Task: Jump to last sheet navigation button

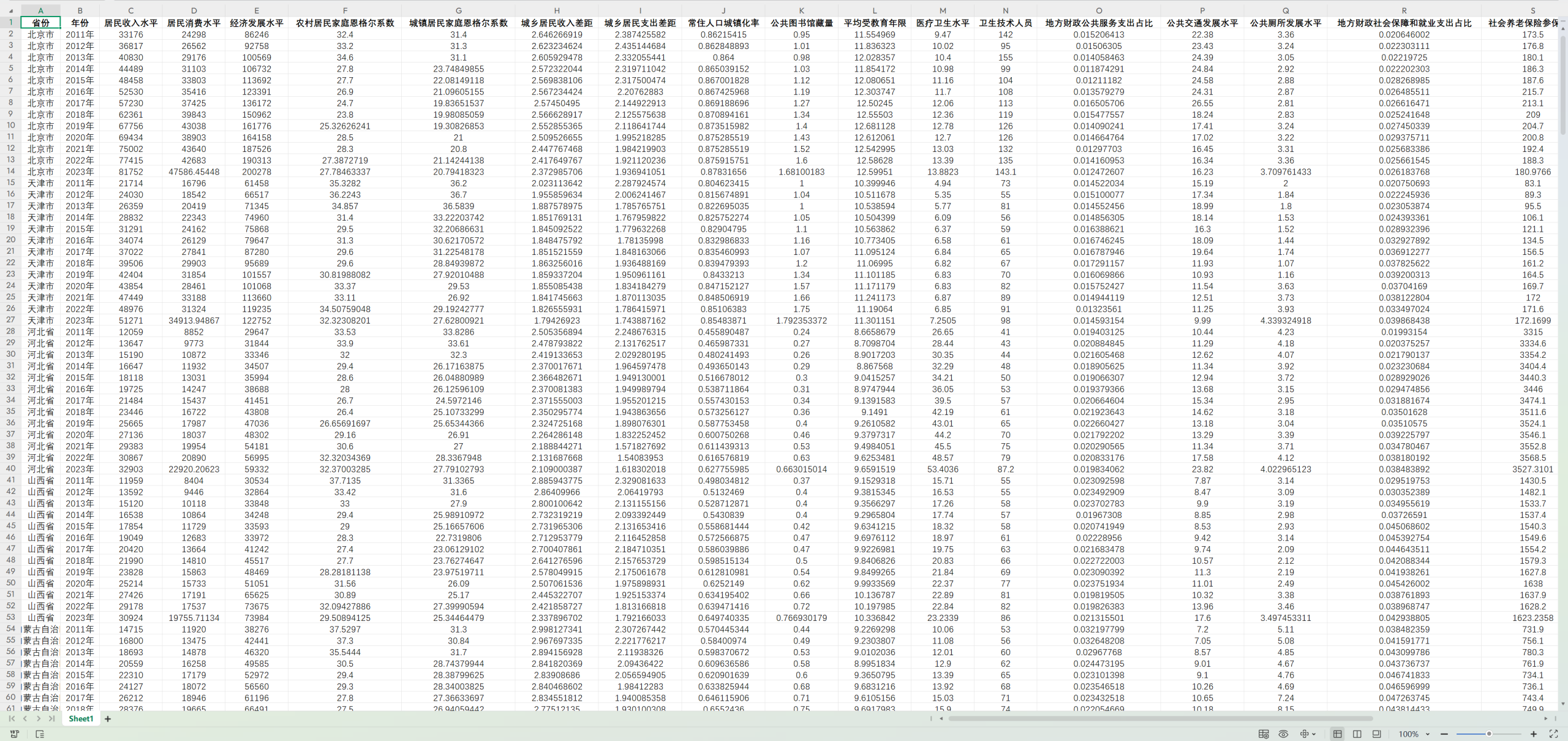Action: [52, 719]
